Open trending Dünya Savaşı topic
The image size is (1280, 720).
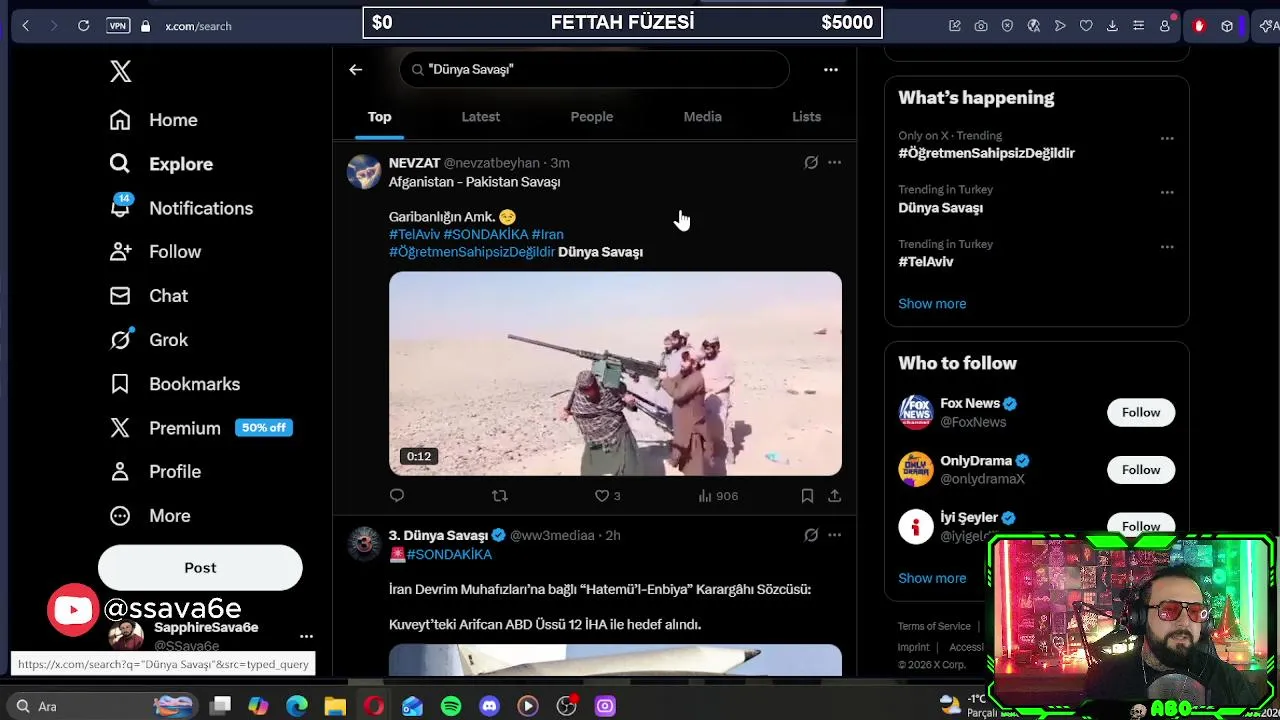pos(940,208)
